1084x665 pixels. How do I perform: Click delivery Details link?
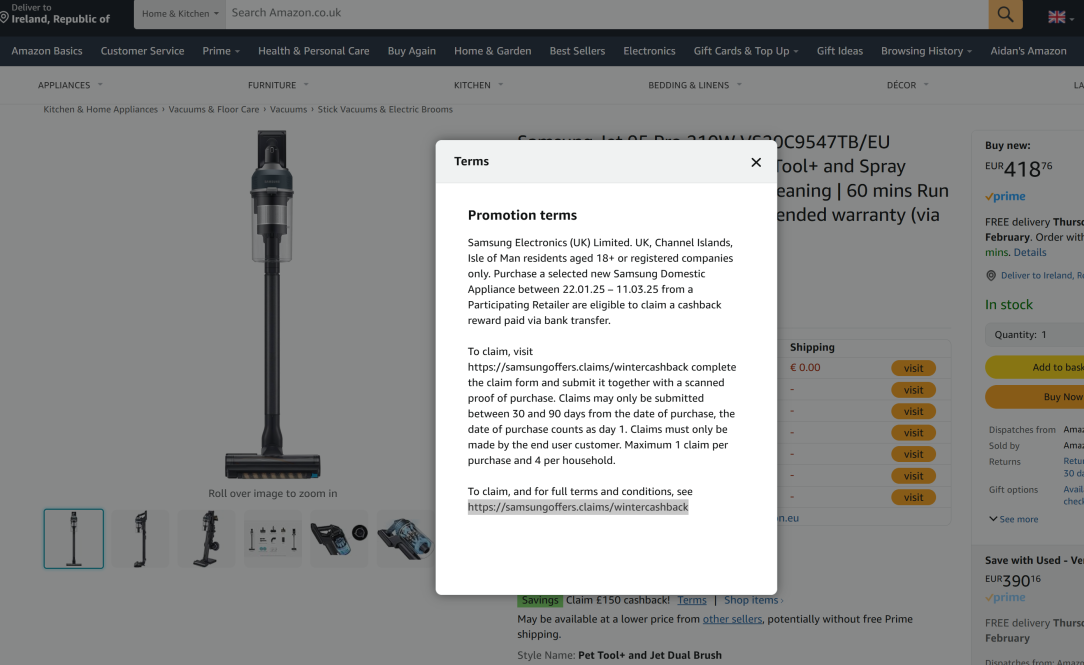(x=1029, y=252)
